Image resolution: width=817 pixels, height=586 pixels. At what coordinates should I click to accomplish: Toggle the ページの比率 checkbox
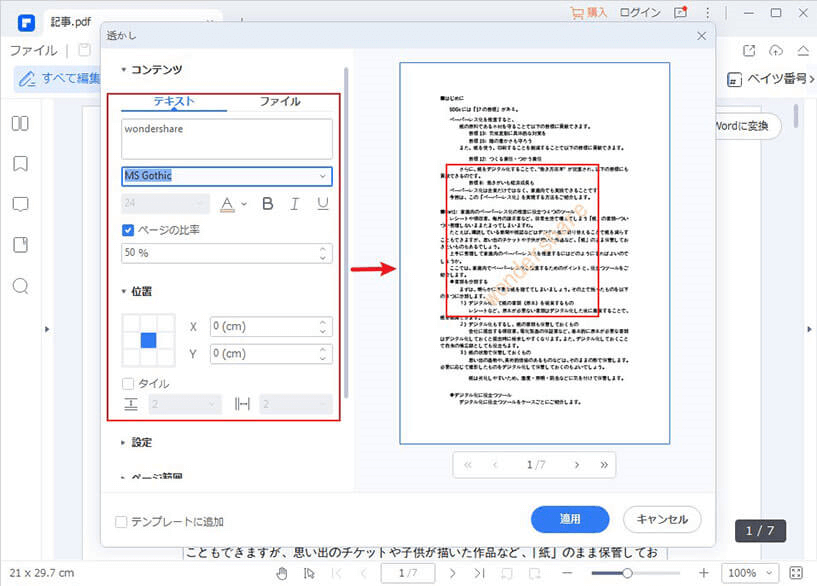tap(128, 230)
